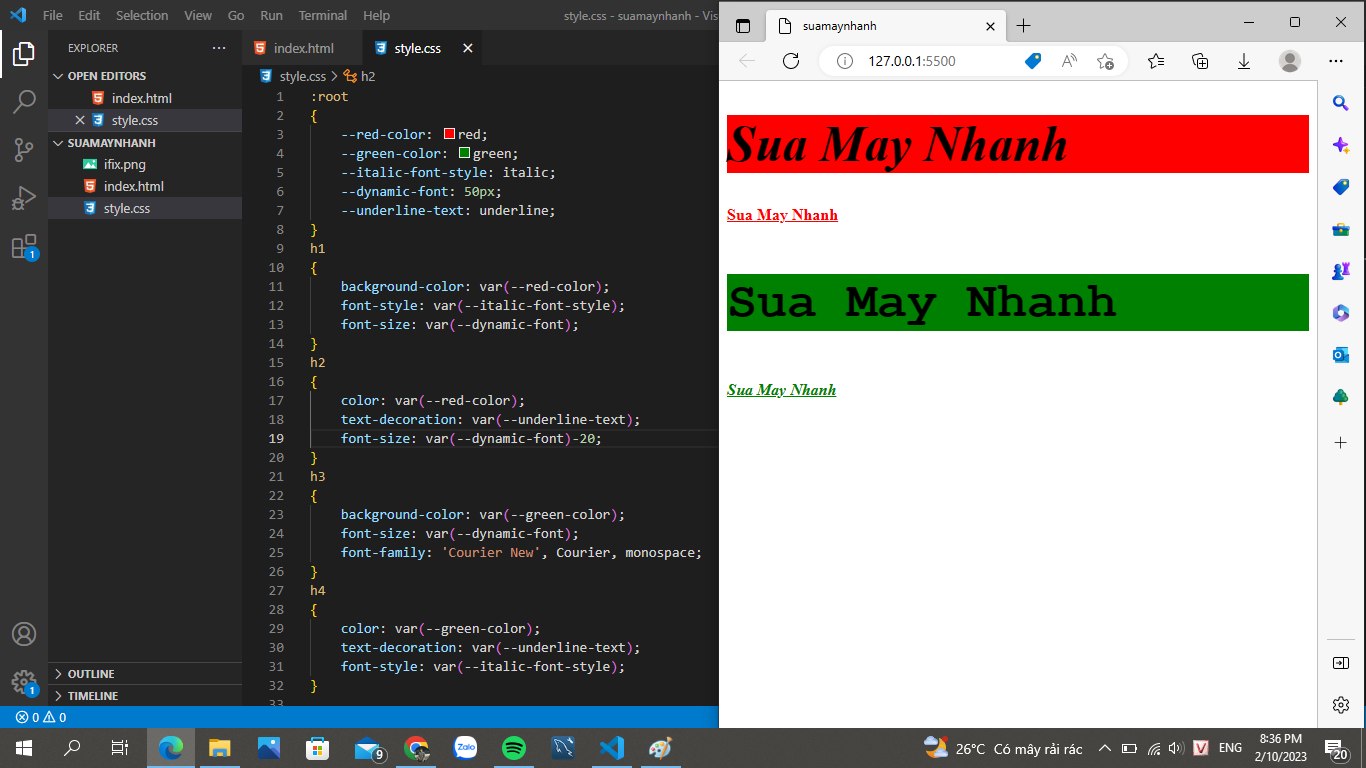
Task: Close style.css in Open Editors list
Action: (80, 120)
